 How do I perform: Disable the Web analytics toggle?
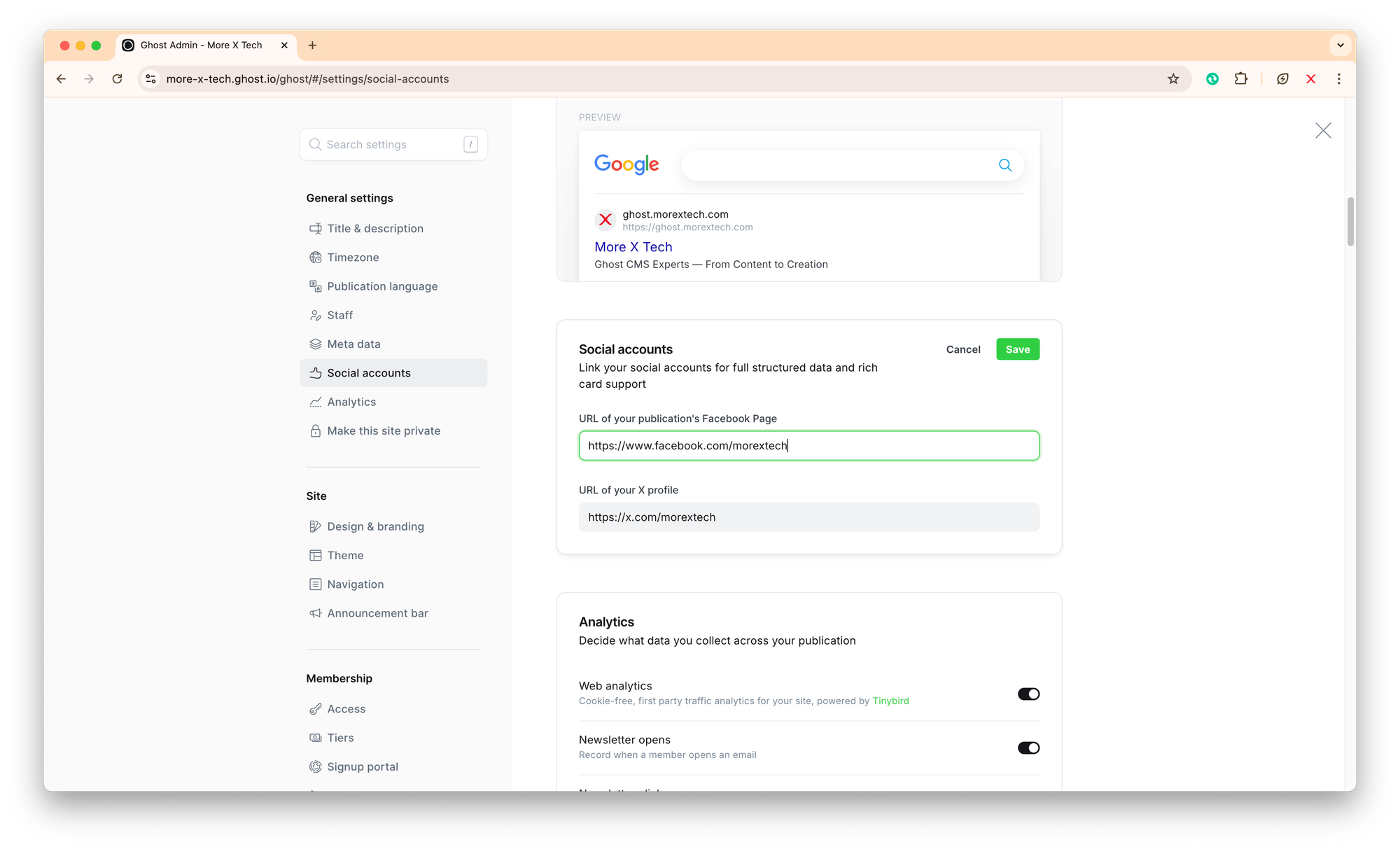(1028, 694)
